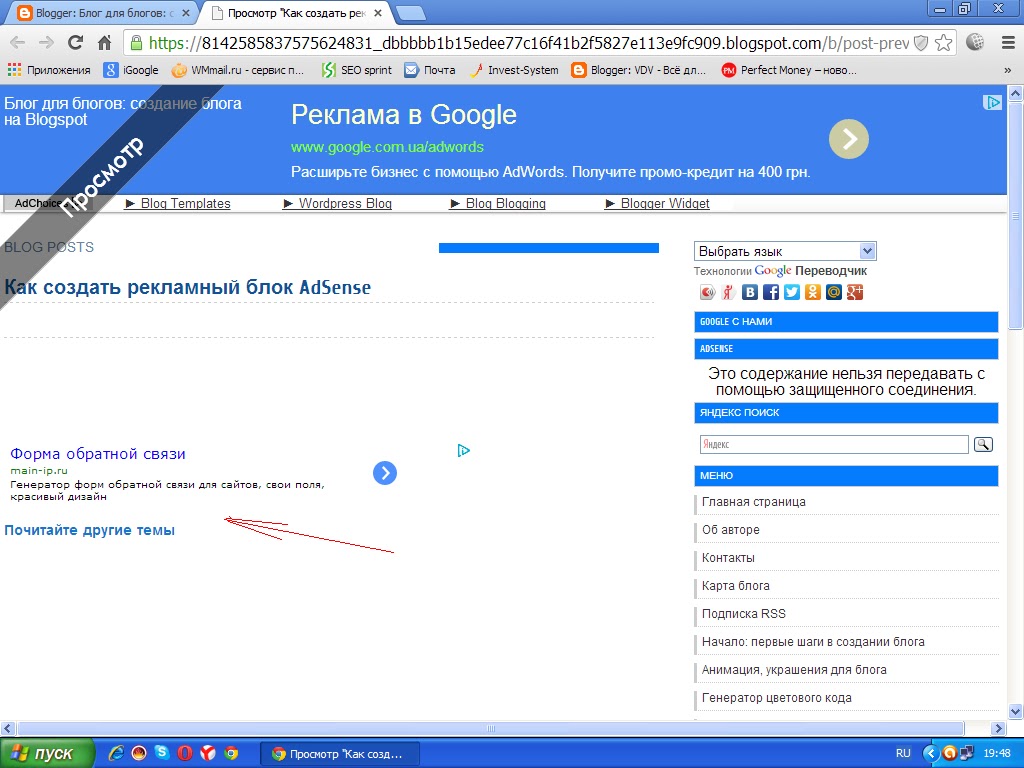Click the green padlock security icon
This screenshot has height=768, width=1024.
coord(136,43)
